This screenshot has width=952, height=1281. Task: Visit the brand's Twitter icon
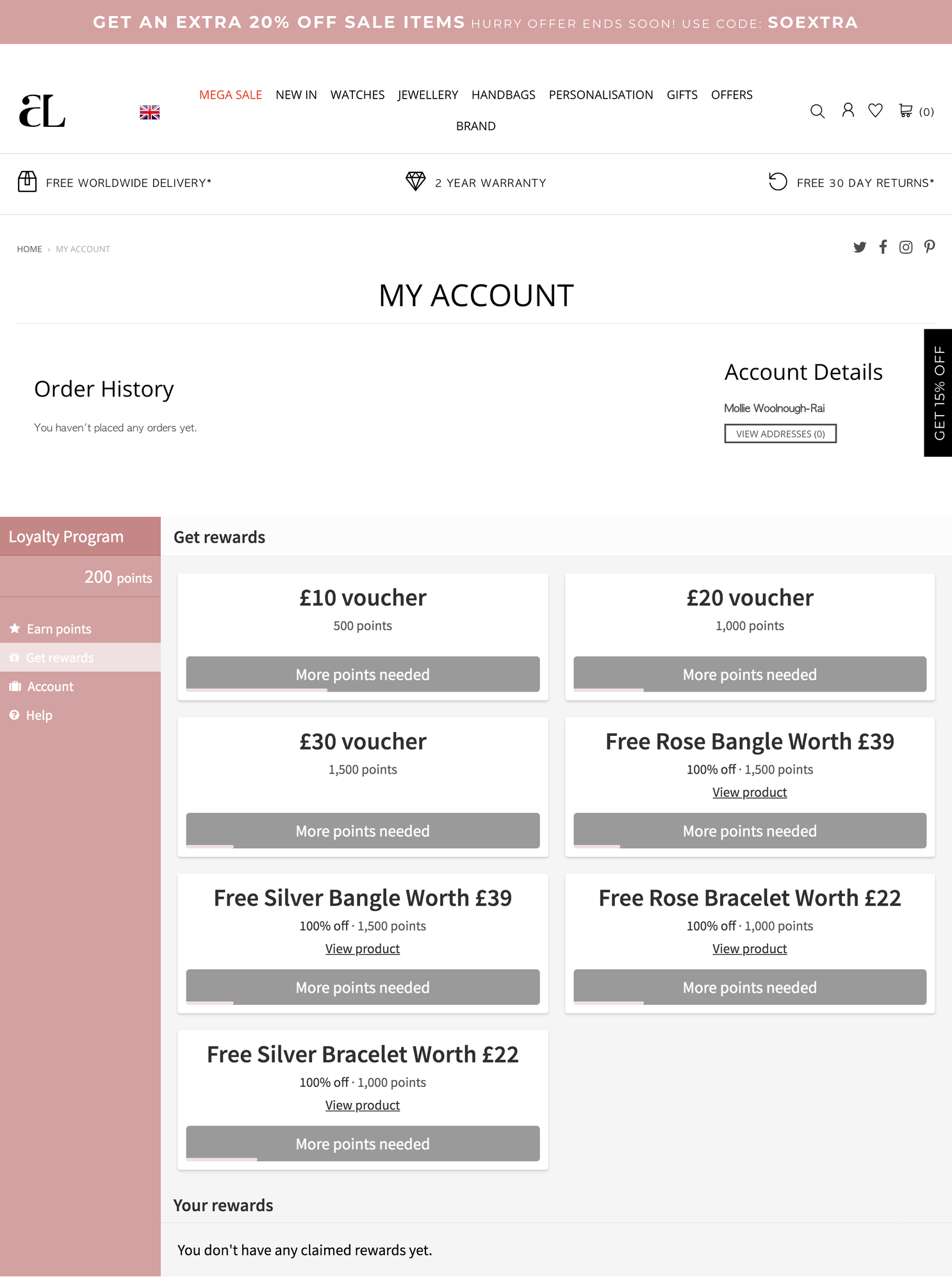click(x=860, y=247)
